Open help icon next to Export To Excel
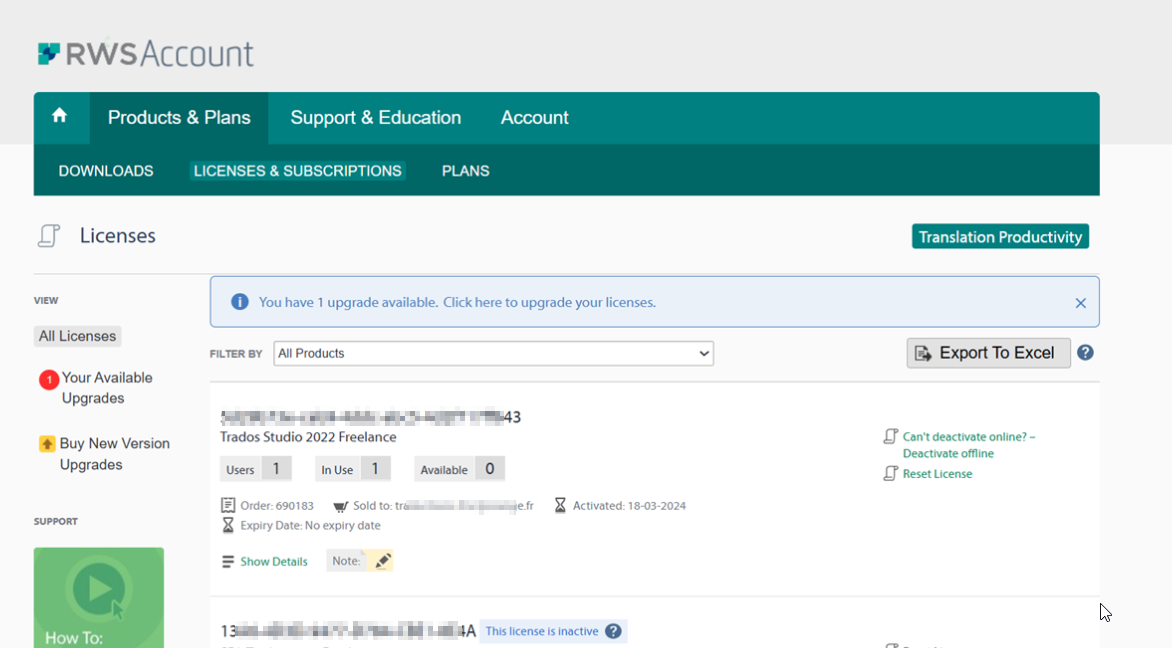 tap(1085, 353)
